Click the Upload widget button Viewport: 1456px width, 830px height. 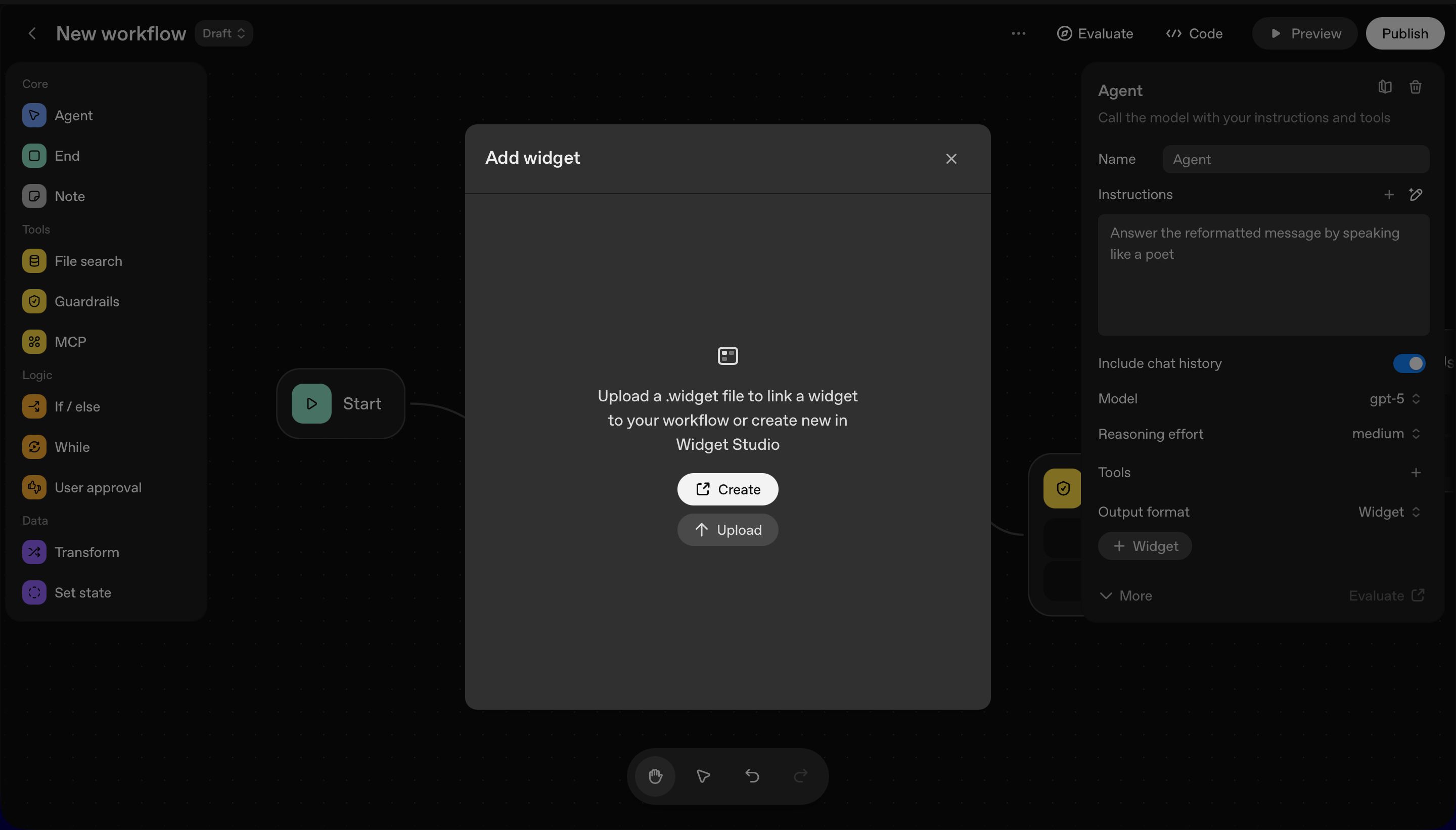(727, 530)
